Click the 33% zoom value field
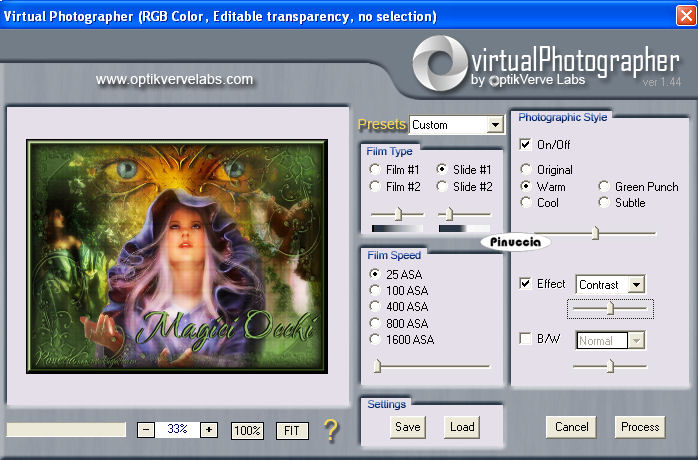This screenshot has height=460, width=698. tap(177, 430)
